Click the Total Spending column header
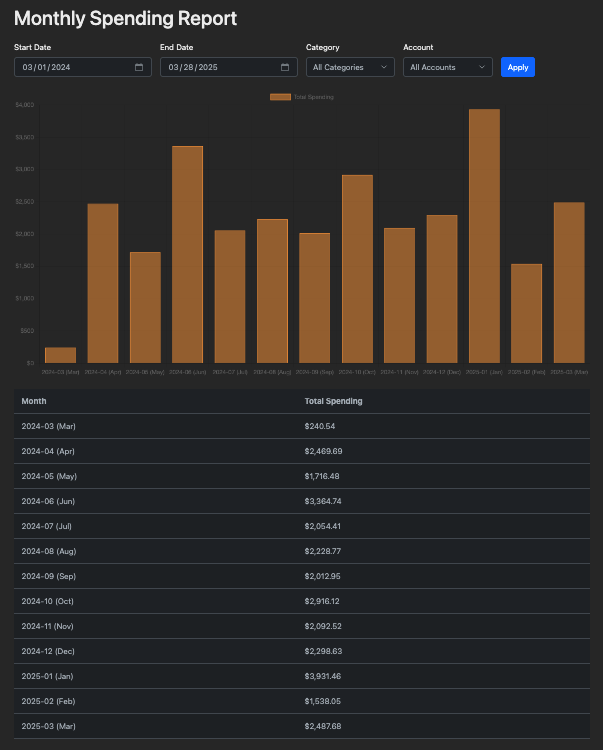The width and height of the screenshot is (603, 750). pyautogui.click(x=333, y=401)
